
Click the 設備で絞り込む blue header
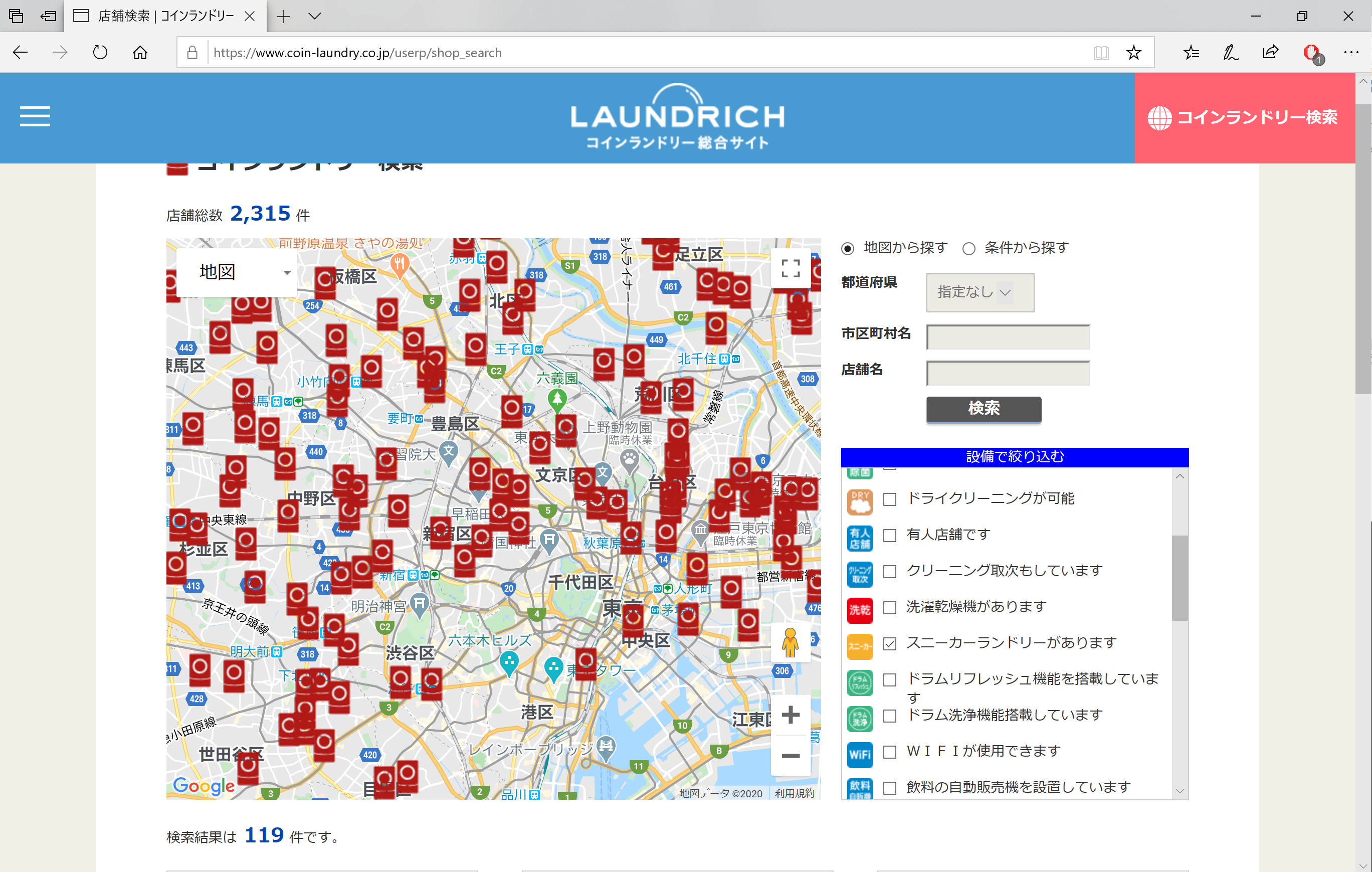click(x=1014, y=457)
